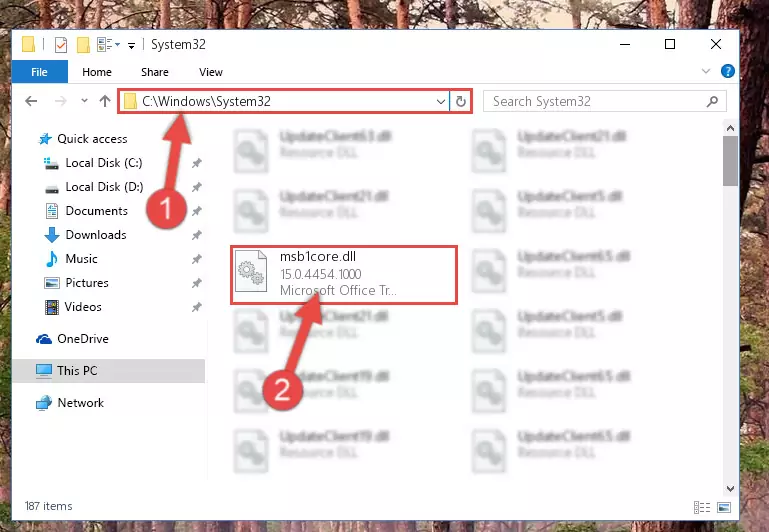Switch to the View ribbon tab
The height and width of the screenshot is (532, 769).
coord(211,72)
